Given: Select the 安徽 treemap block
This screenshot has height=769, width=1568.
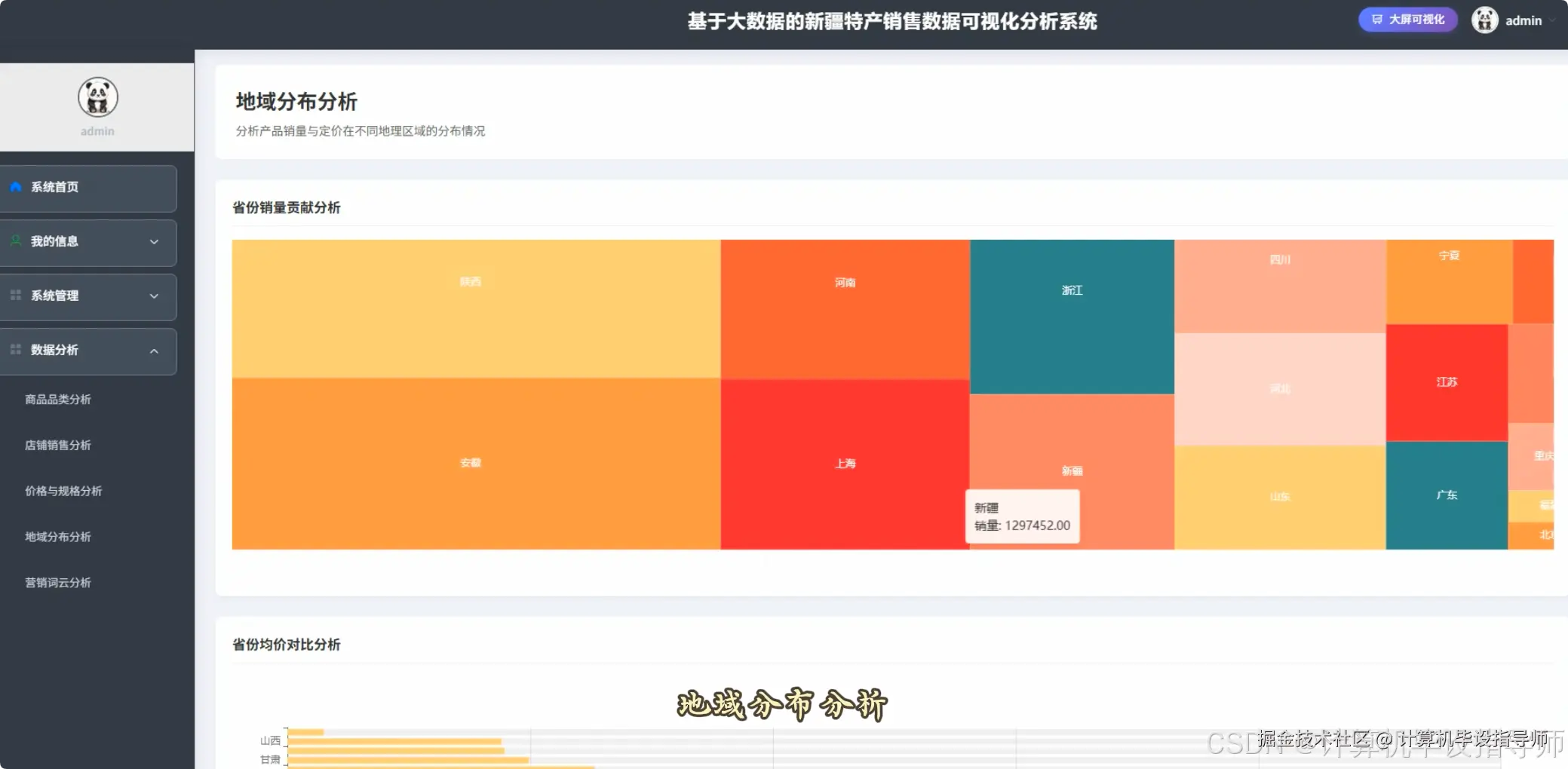Looking at the screenshot, I should [476, 464].
